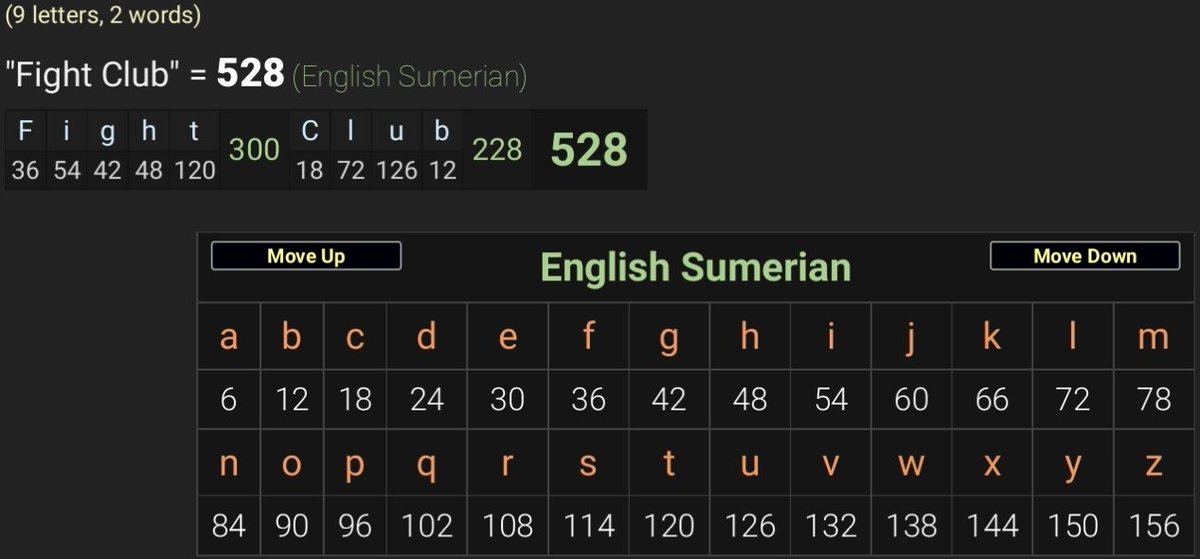Screen dimensions: 1200x559
Task: Click letter 'j' in cipher table
Action: 911,340
